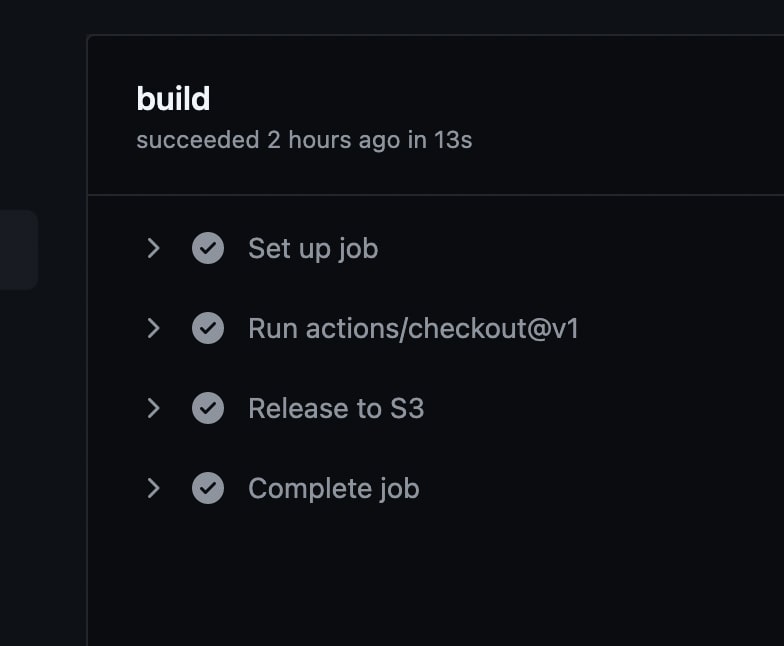Open the Run actions/checkout@v1 step label
Viewport: 784px width, 646px height.
pos(414,328)
